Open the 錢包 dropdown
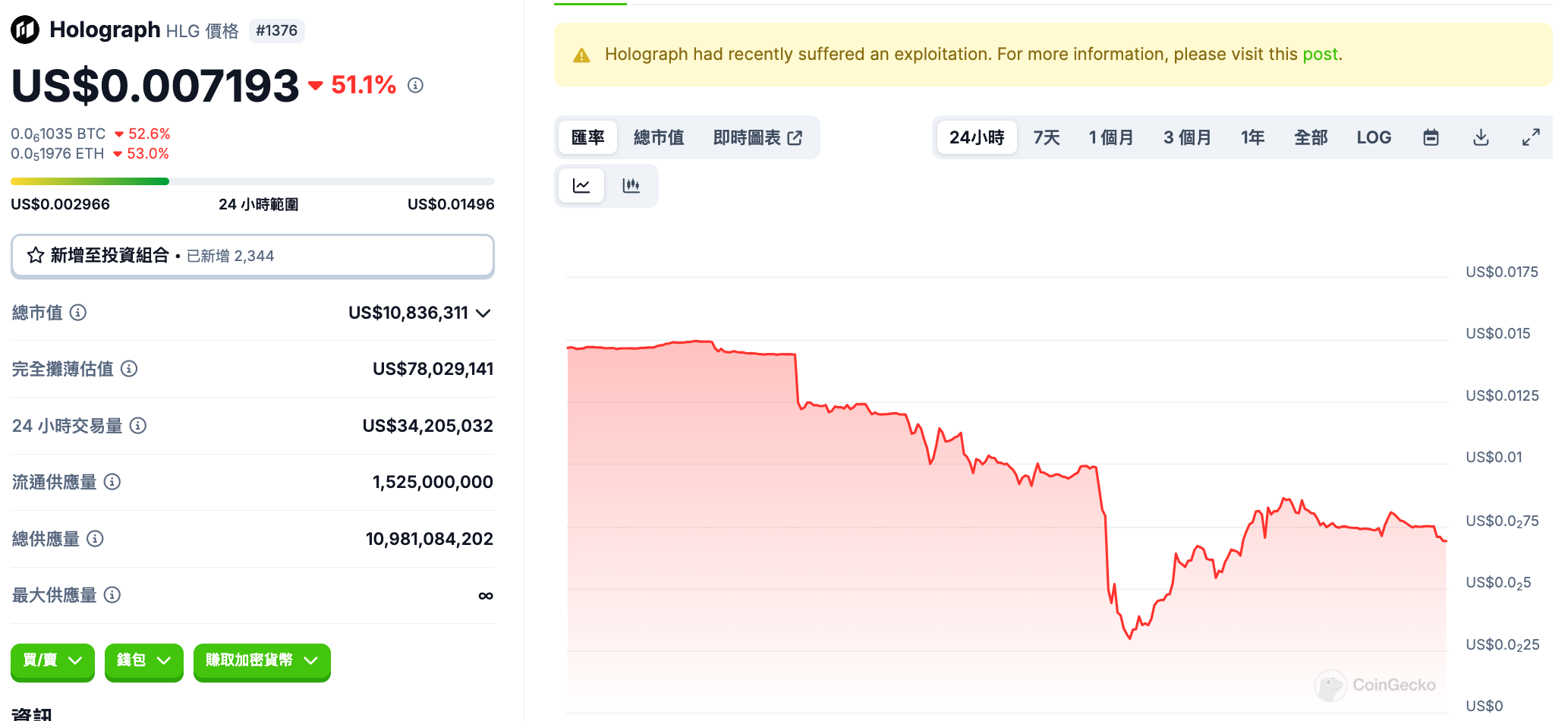This screenshot has height=721, width=1568. click(143, 660)
